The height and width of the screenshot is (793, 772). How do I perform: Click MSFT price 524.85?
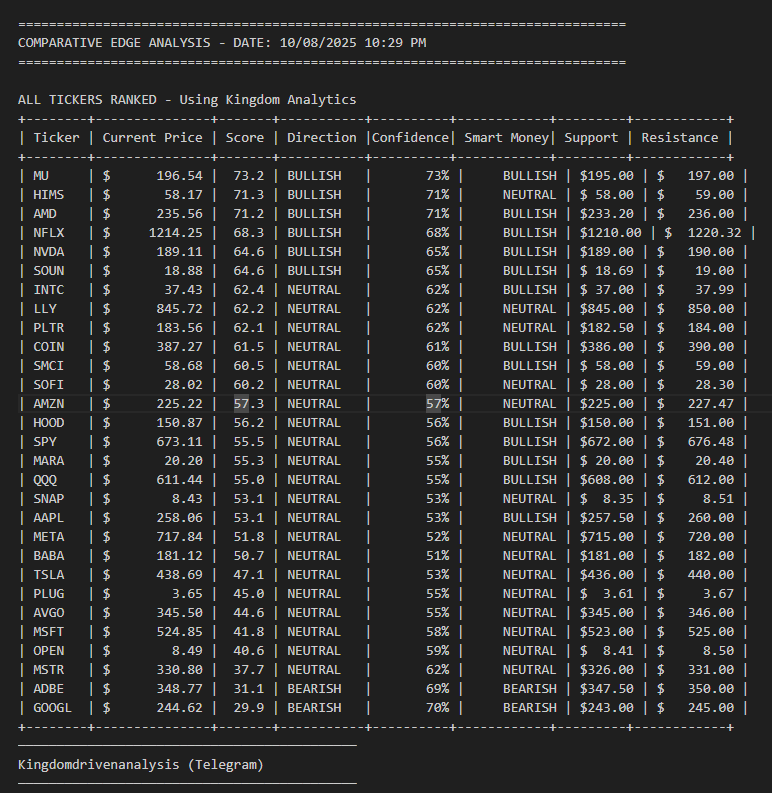(x=180, y=632)
